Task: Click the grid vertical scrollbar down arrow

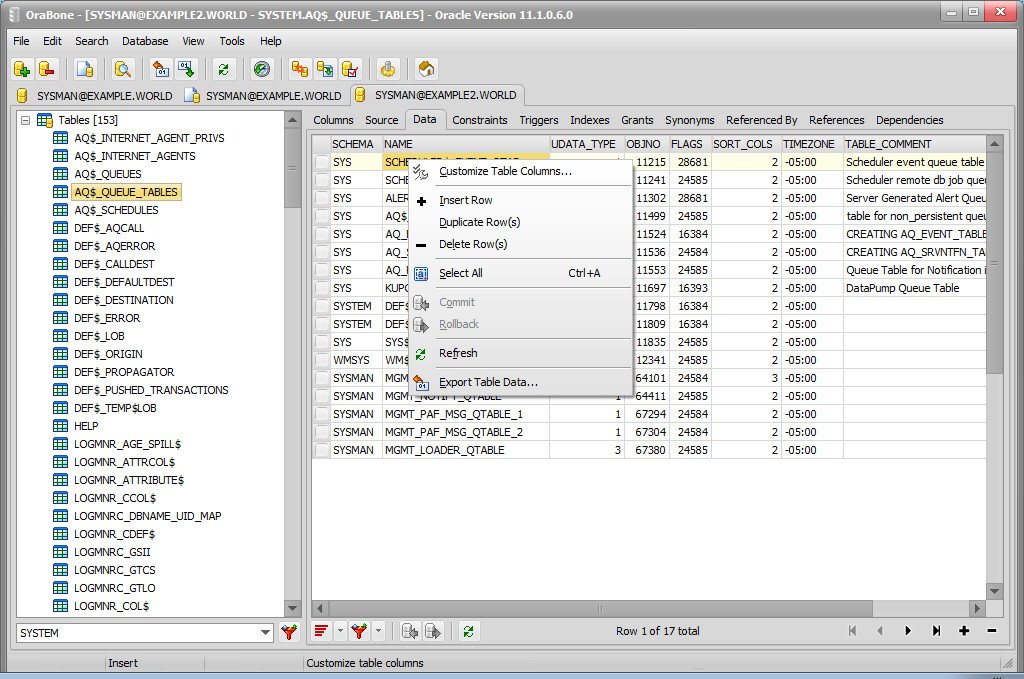Action: (x=994, y=592)
